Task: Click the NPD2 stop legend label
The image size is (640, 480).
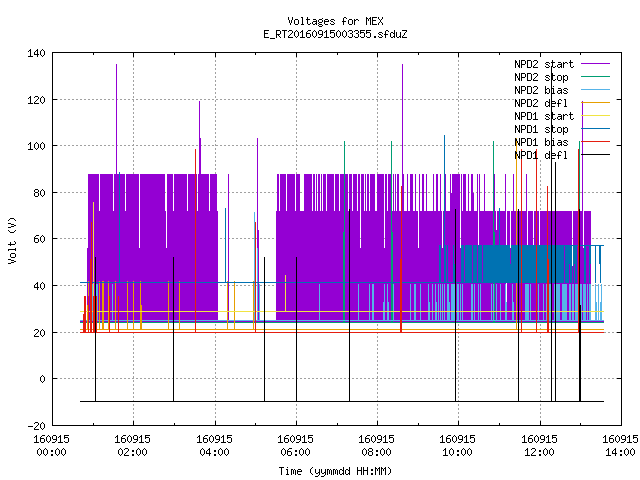Action: point(541,77)
